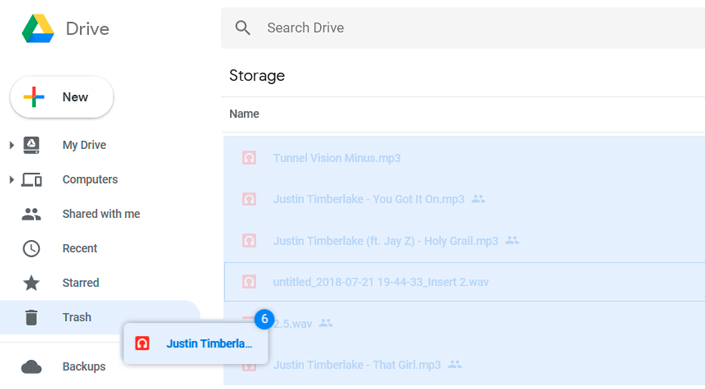Open Computers in sidebar

[x=90, y=179]
